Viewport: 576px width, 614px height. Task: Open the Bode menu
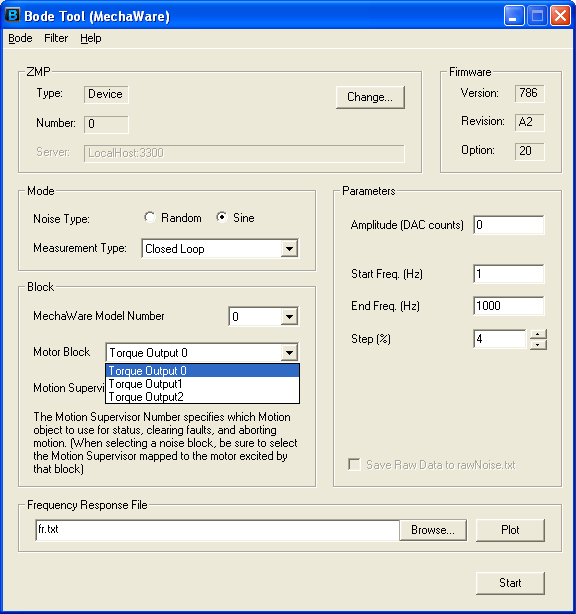coord(20,38)
